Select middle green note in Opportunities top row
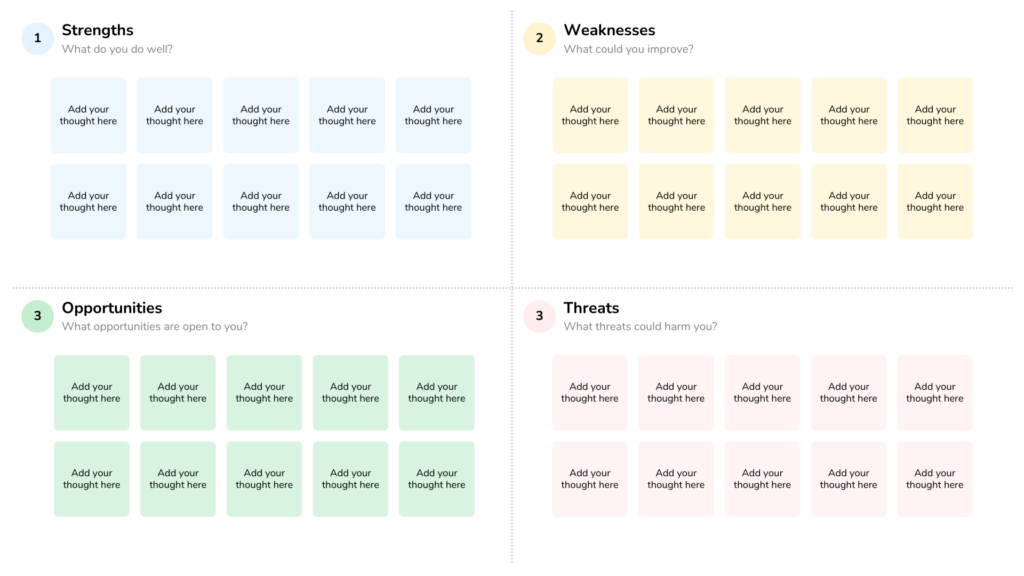The image size is (1024, 576). [x=264, y=393]
